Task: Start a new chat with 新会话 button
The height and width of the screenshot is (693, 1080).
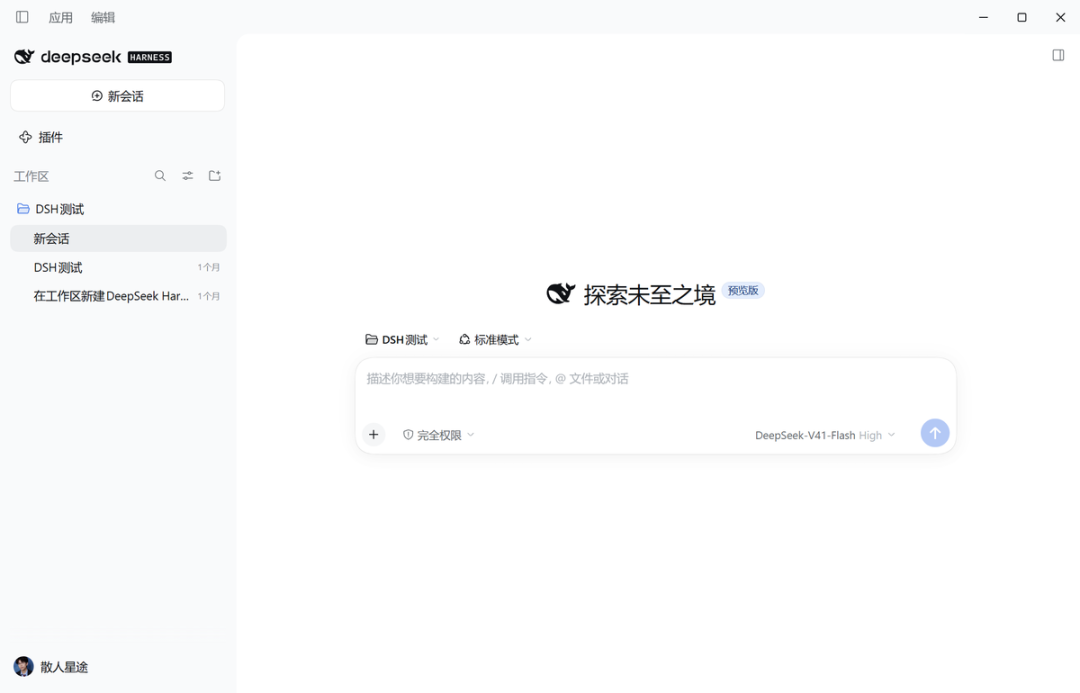Action: [117, 96]
